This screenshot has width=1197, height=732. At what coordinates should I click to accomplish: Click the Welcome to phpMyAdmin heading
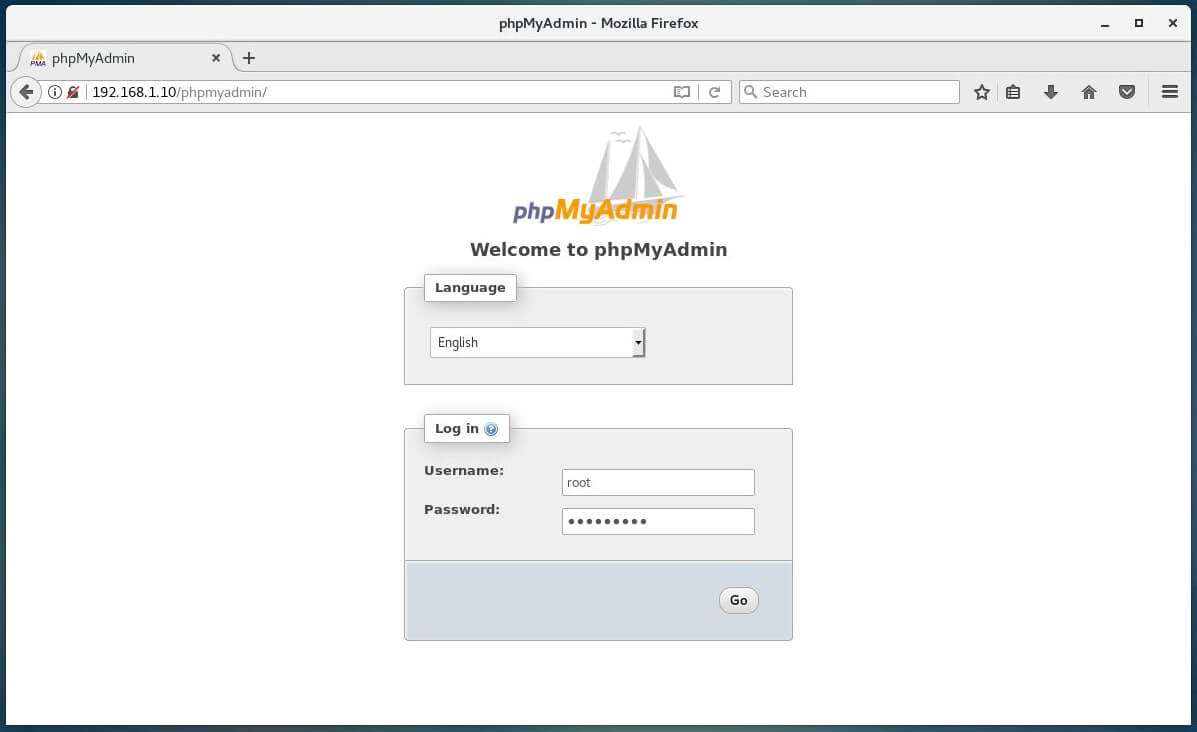pyautogui.click(x=598, y=250)
